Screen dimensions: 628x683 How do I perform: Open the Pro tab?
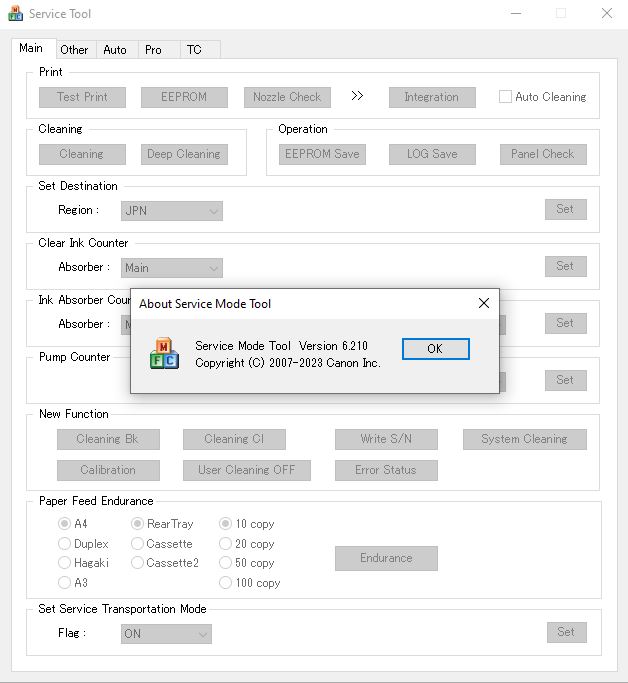point(153,50)
